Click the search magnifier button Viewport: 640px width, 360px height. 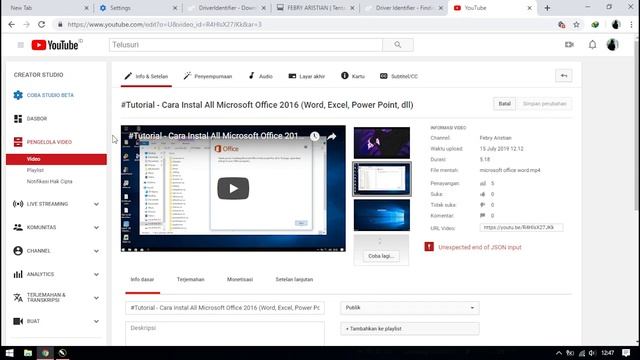click(398, 45)
